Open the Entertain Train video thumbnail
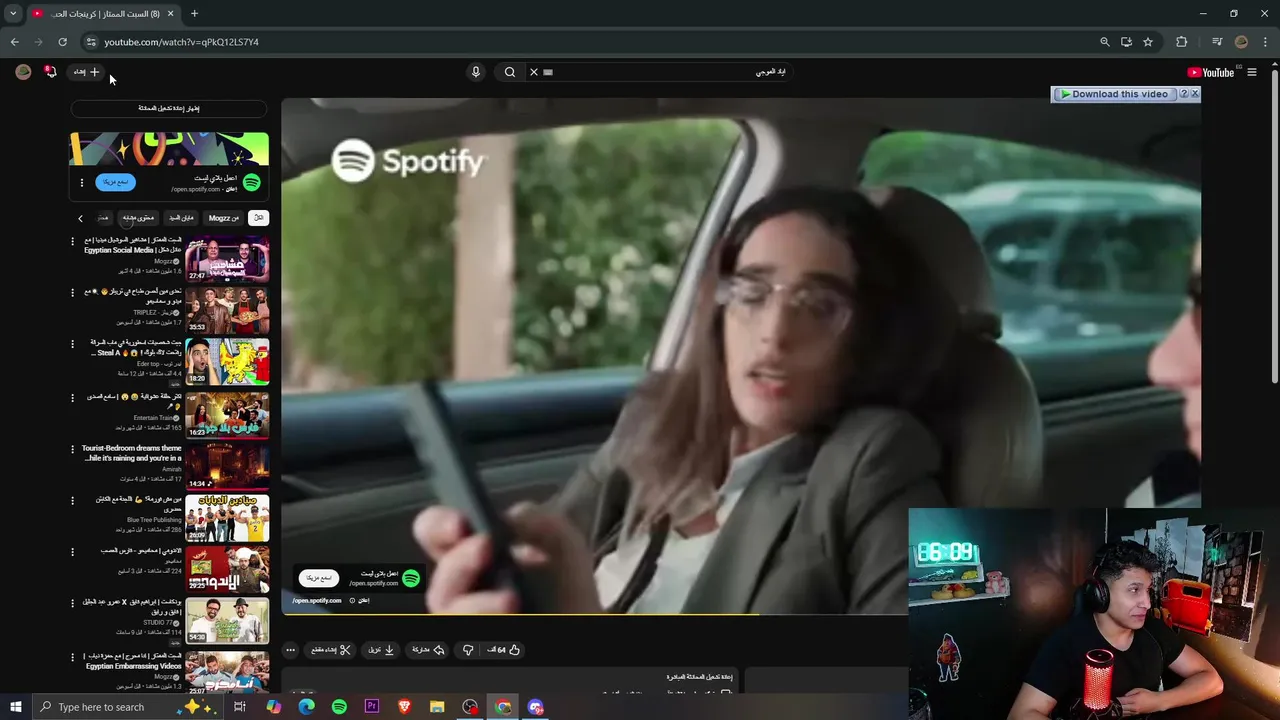1280x720 pixels. 227,415
